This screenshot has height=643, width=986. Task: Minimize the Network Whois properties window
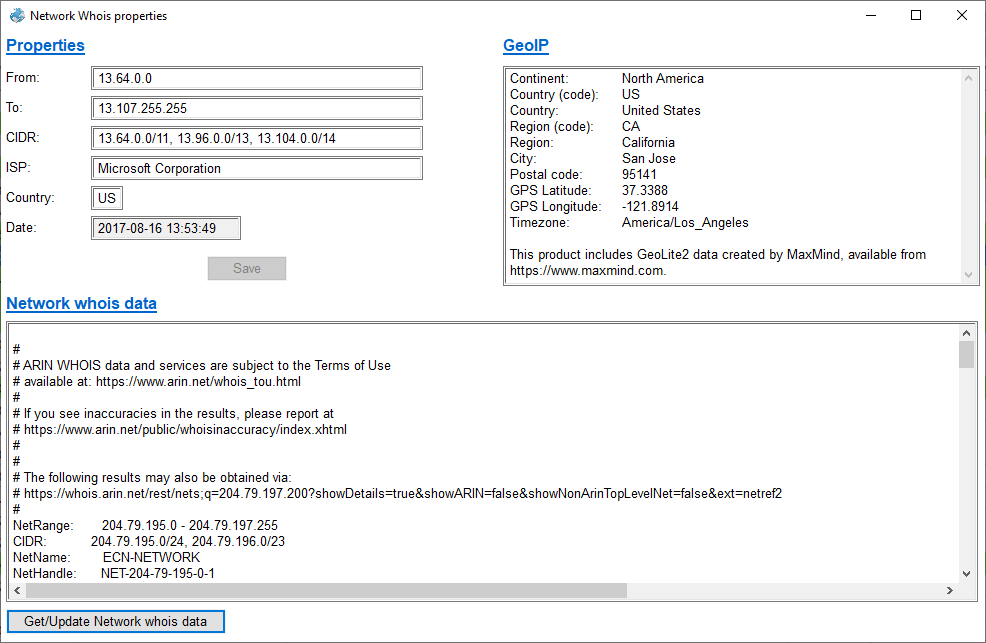pos(871,15)
